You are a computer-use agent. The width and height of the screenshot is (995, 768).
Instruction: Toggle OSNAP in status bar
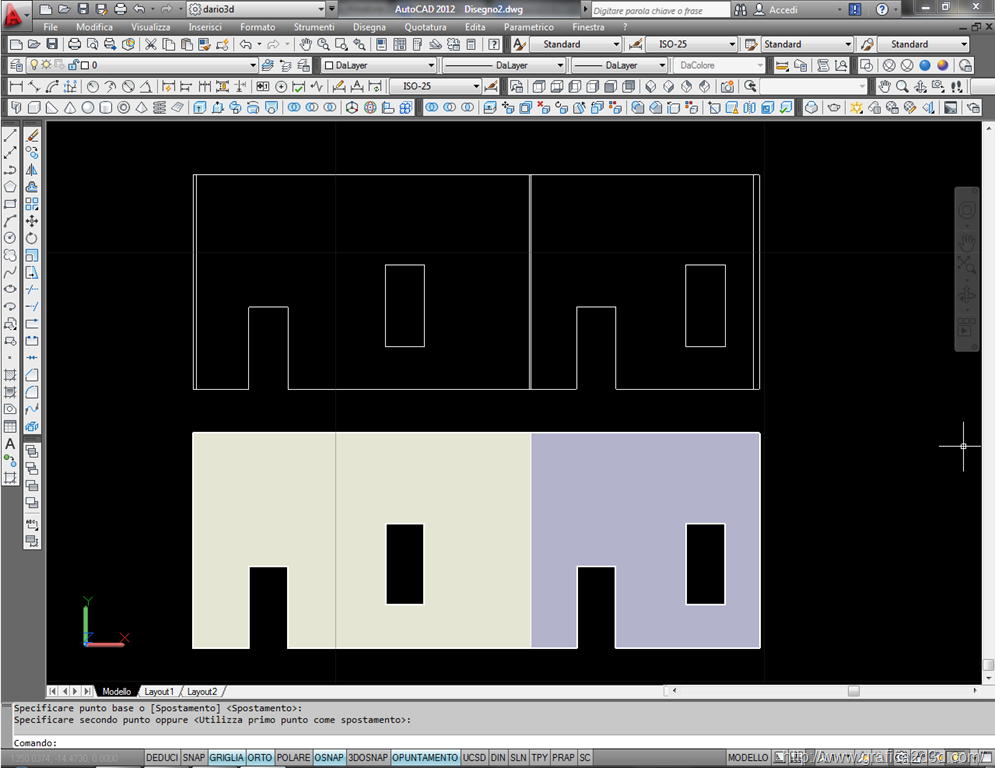pyautogui.click(x=329, y=758)
